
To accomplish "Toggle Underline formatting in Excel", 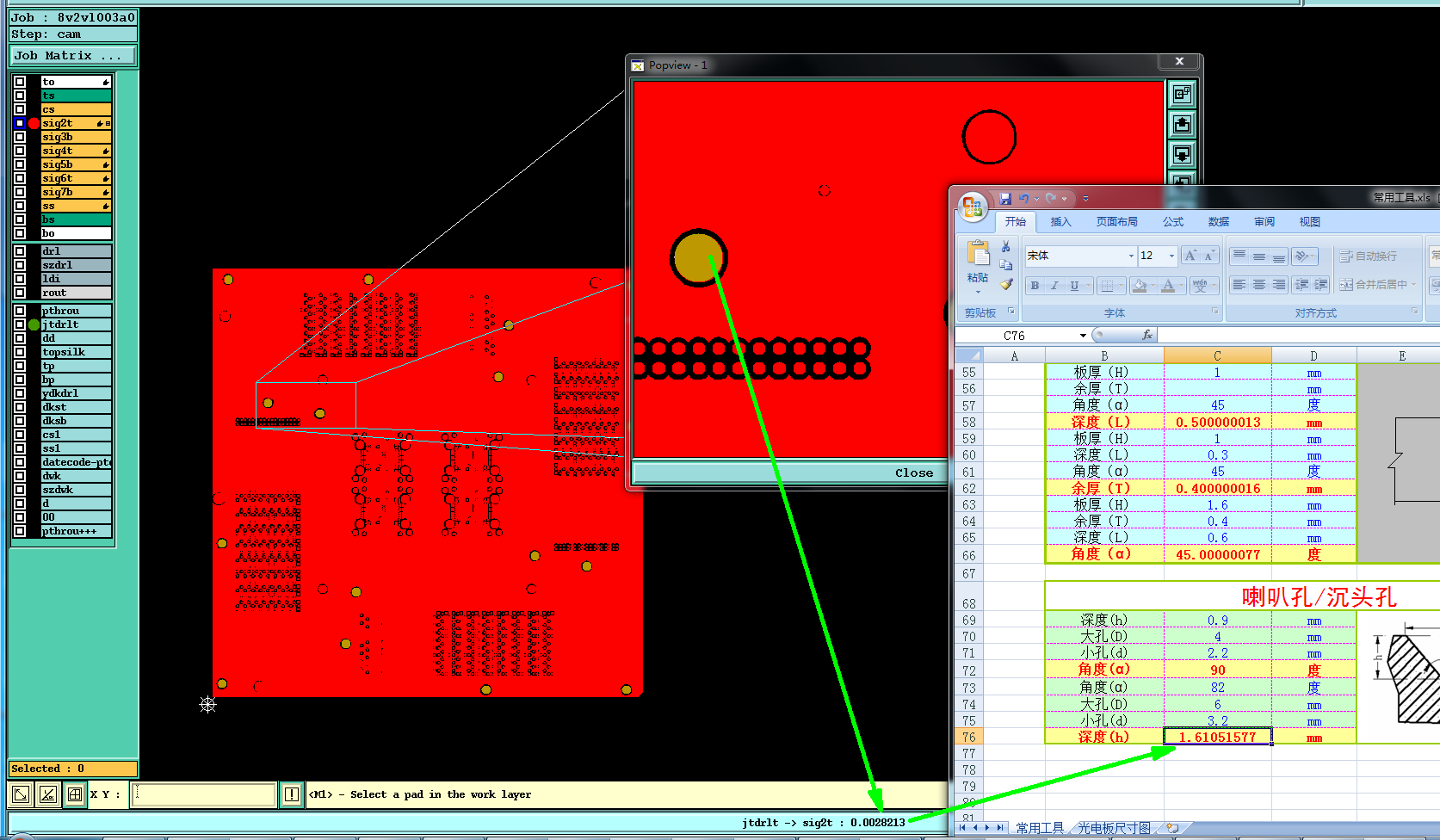I will 1074,286.
